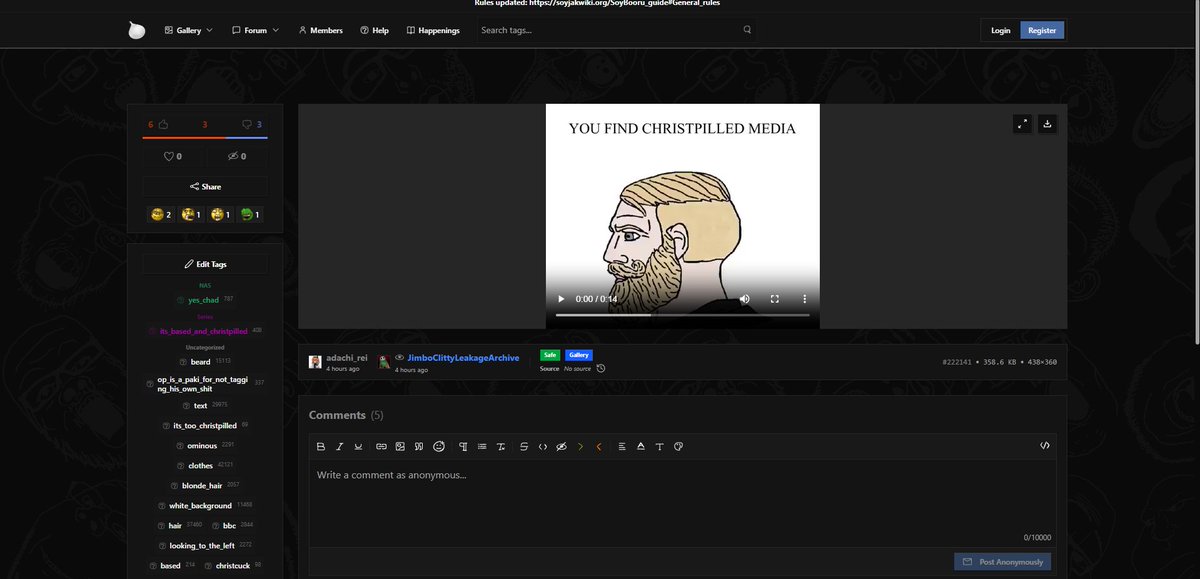Open the yes_chad tag
The width and height of the screenshot is (1200, 579).
pyautogui.click(x=203, y=300)
